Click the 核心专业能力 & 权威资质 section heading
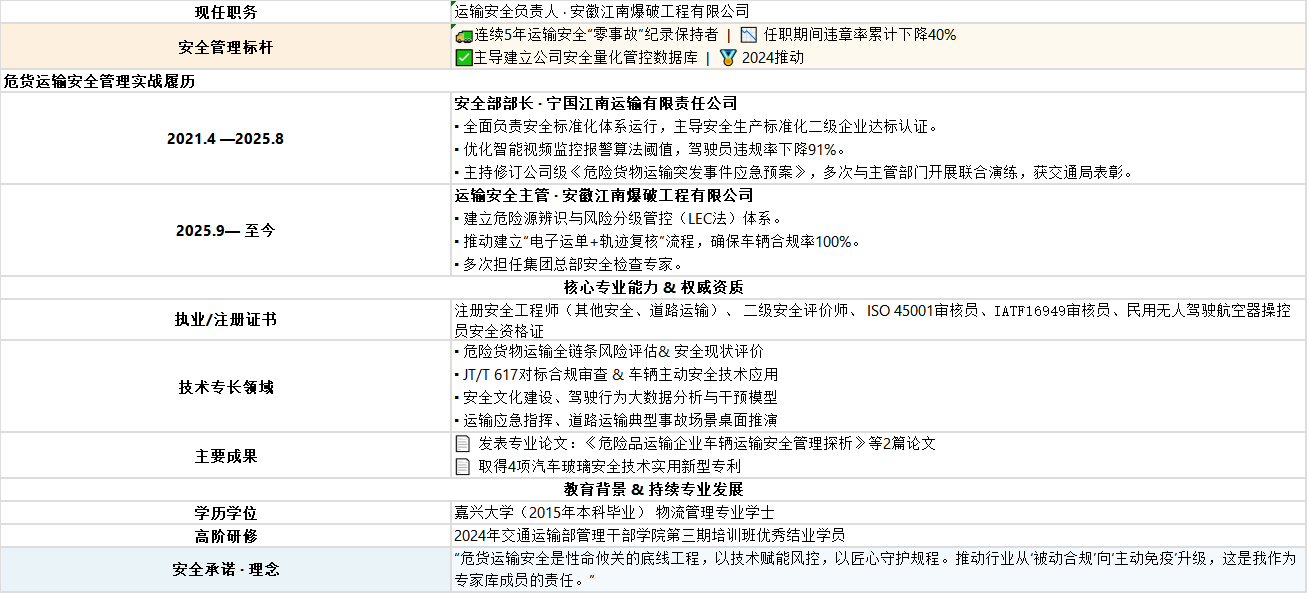 point(653,288)
